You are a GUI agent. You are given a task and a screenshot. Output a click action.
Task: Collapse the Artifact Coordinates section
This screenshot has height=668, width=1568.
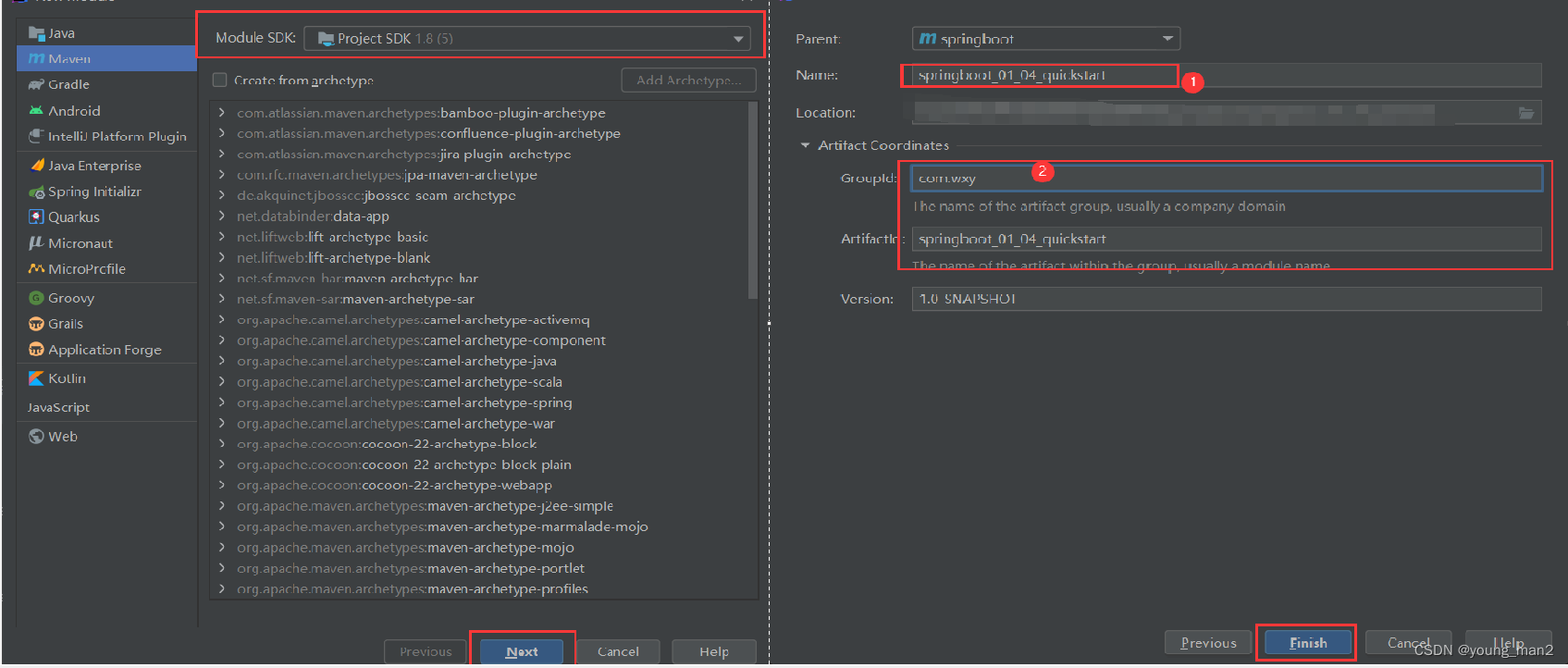point(805,145)
